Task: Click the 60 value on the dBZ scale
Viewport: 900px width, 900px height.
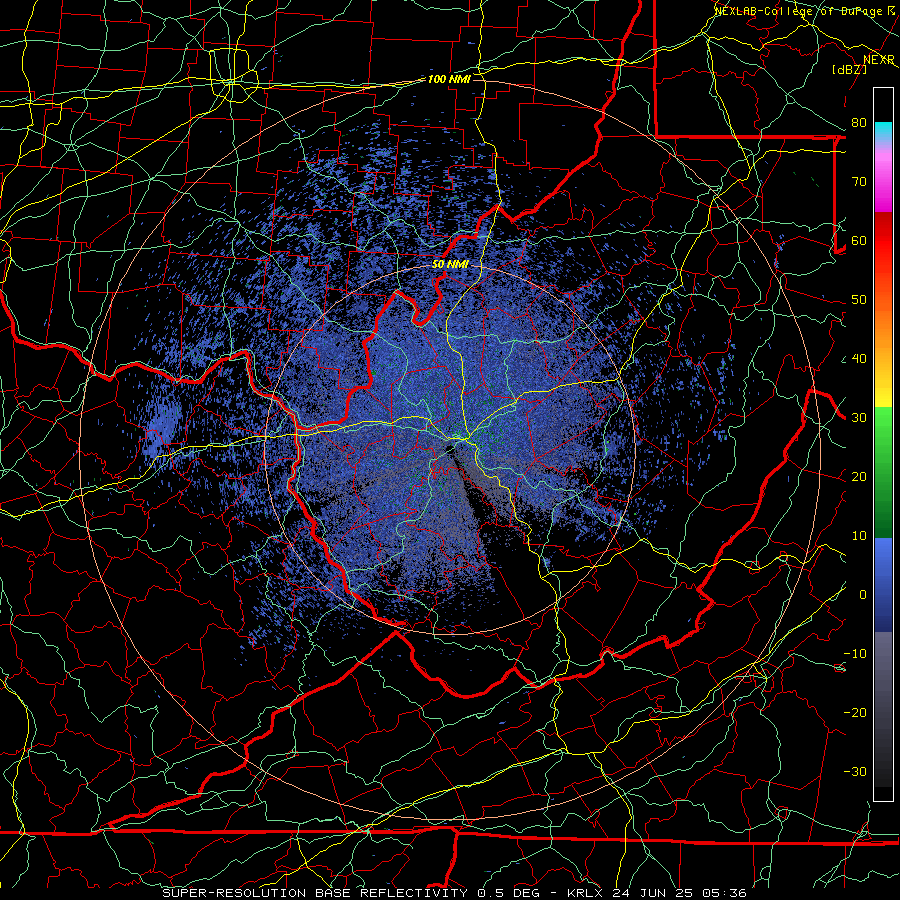Action: click(x=859, y=241)
